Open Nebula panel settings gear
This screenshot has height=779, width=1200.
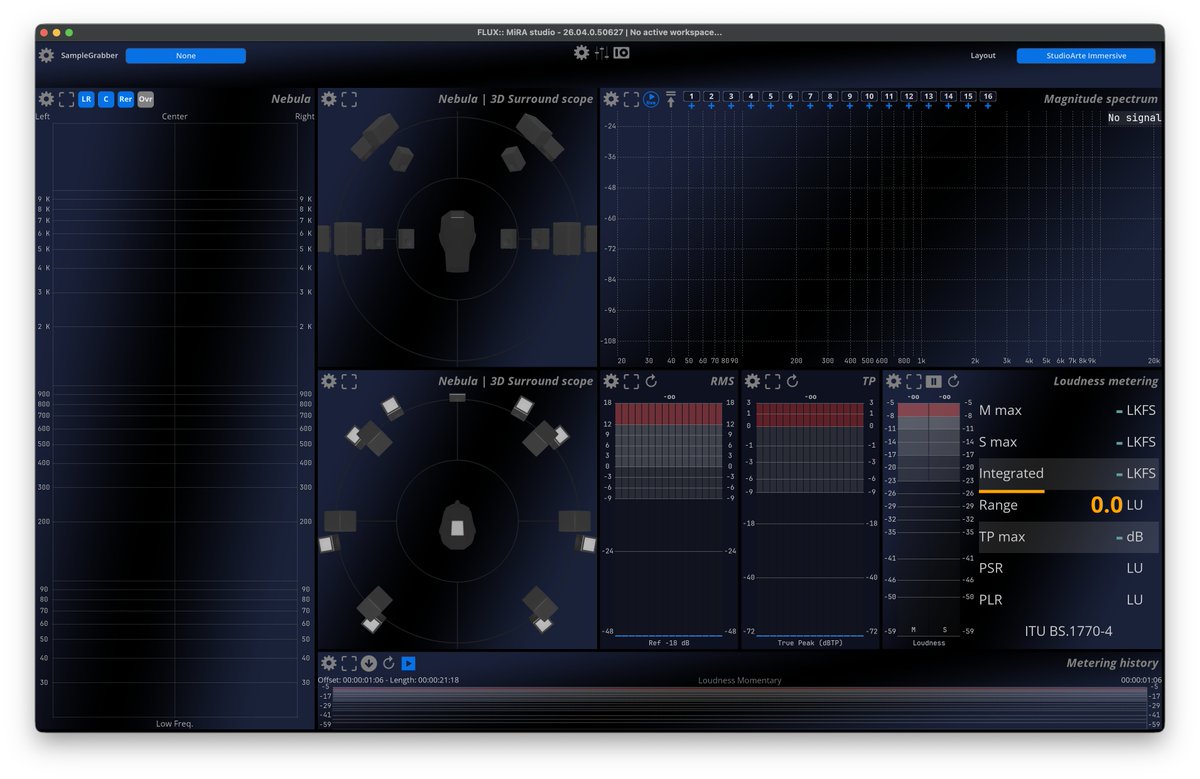point(46,99)
